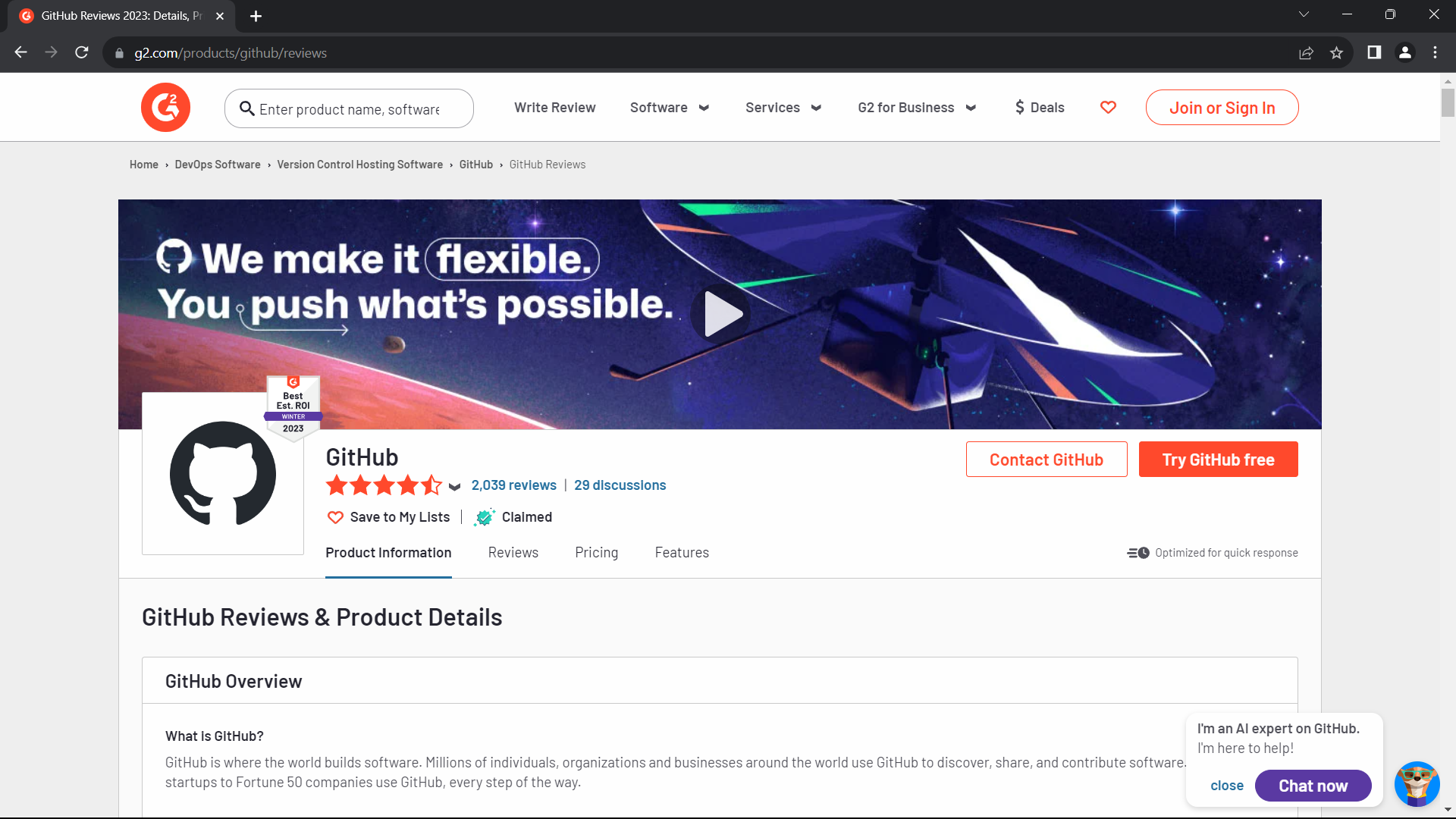Click the page vertical scrollbar thumb
This screenshot has width=1456, height=819.
pyautogui.click(x=1448, y=102)
